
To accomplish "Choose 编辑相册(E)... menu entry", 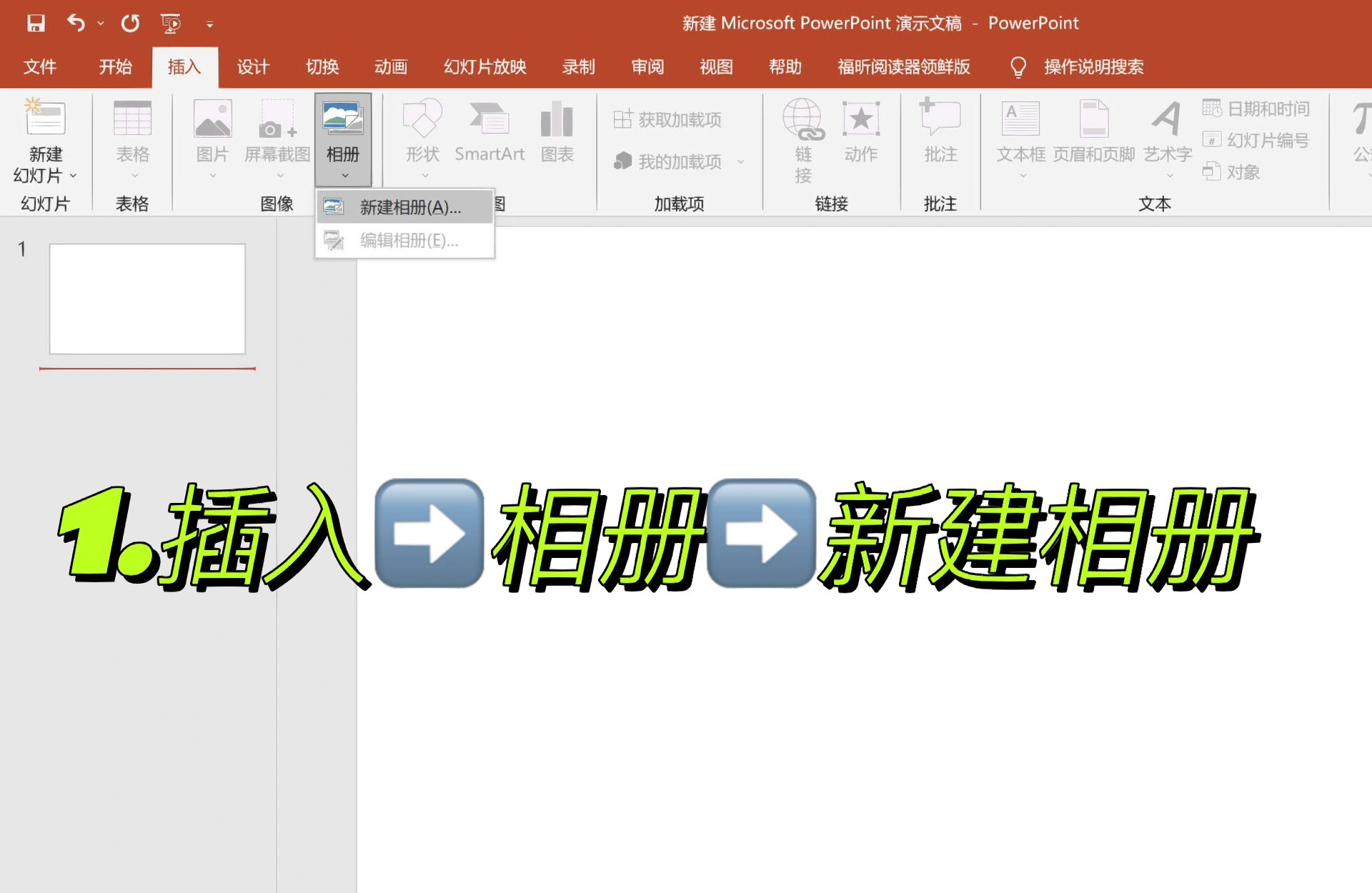I will click(404, 241).
